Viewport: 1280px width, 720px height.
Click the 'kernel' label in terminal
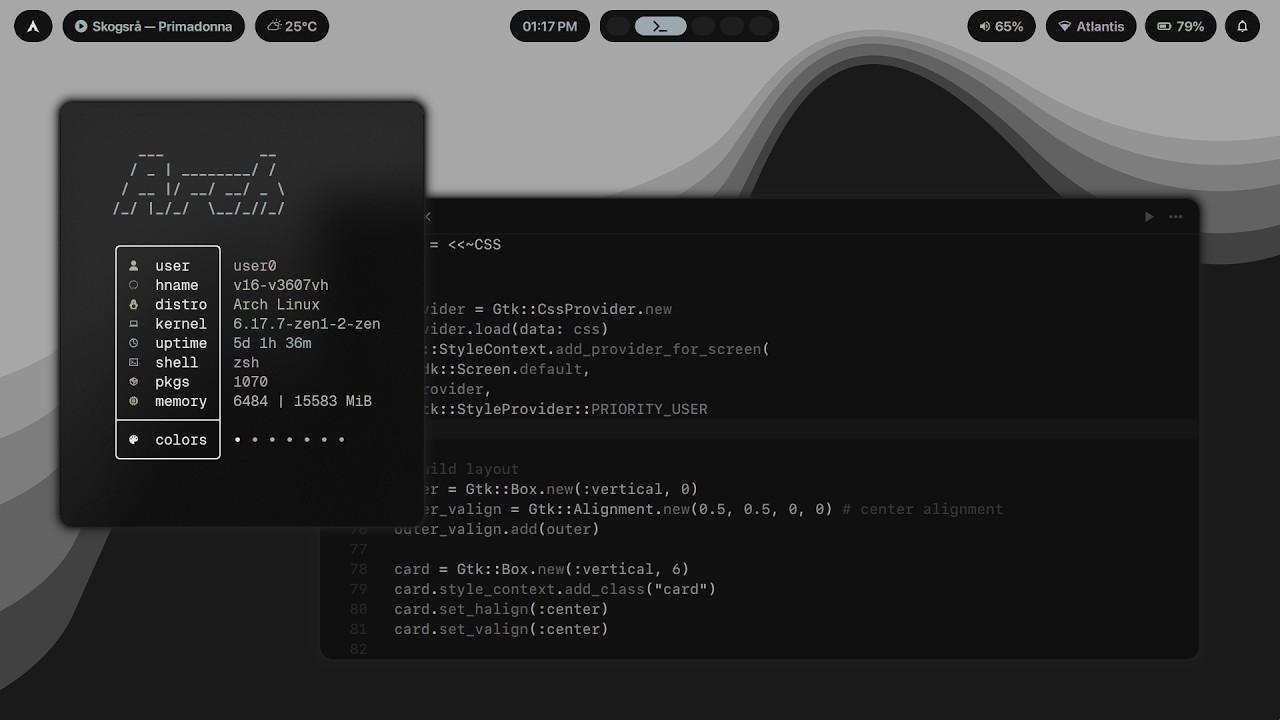(x=181, y=324)
